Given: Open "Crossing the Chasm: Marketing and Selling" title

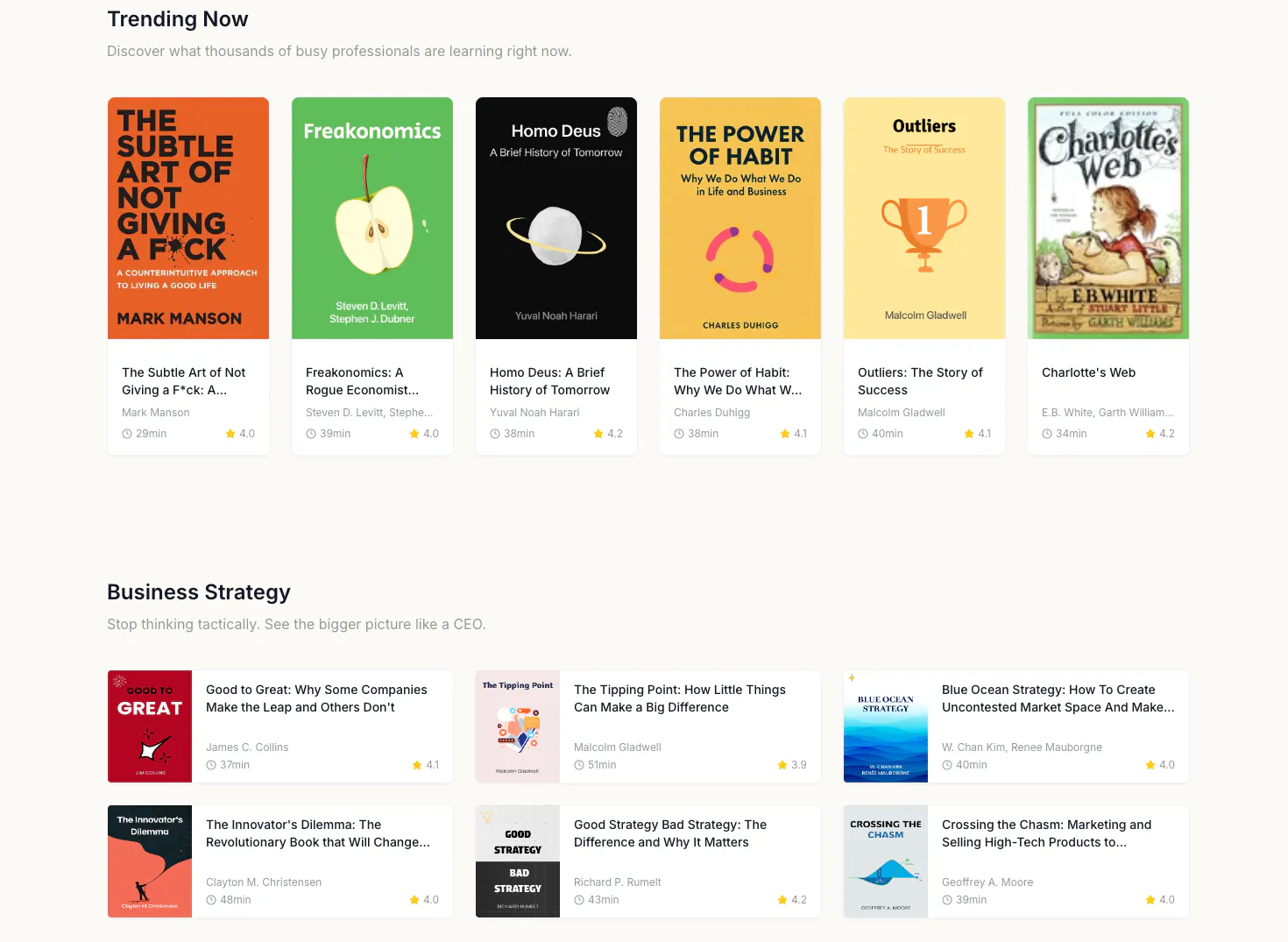Looking at the screenshot, I should point(1047,833).
